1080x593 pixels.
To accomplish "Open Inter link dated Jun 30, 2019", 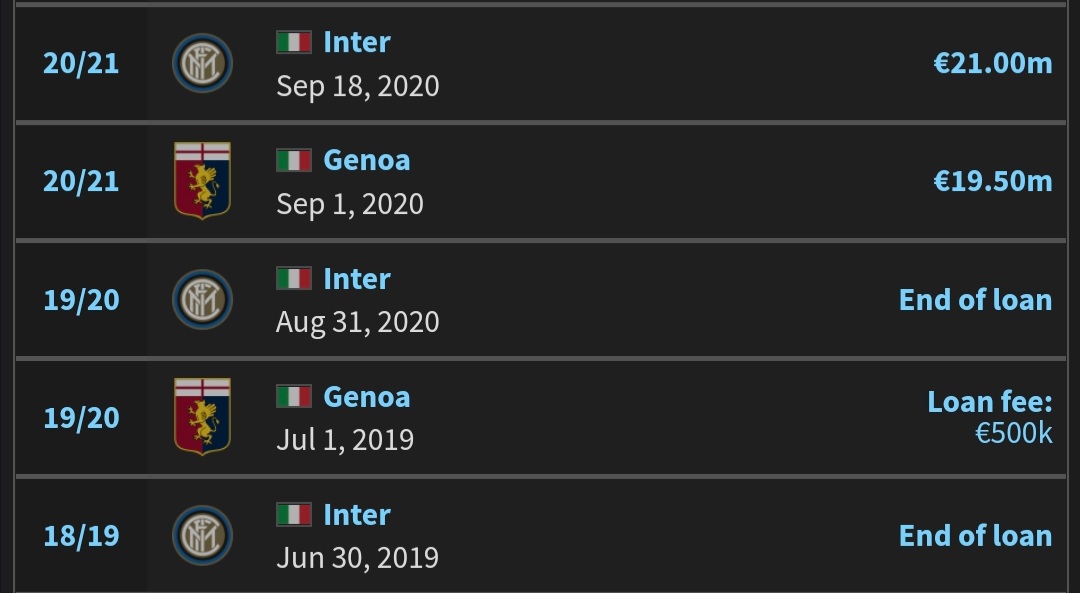I will pos(357,515).
